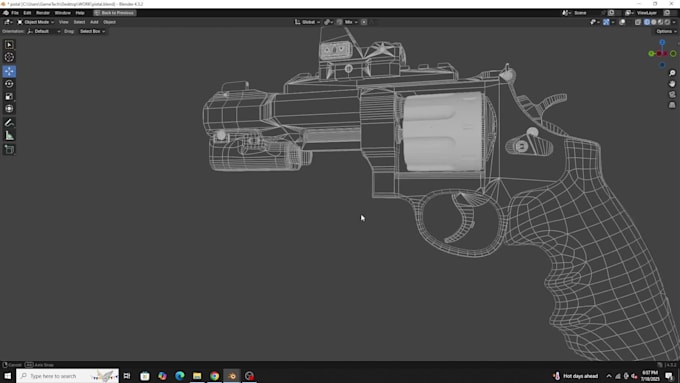Image resolution: width=680 pixels, height=383 pixels.
Task: Open the editor type selector icon
Action: pos(8,22)
